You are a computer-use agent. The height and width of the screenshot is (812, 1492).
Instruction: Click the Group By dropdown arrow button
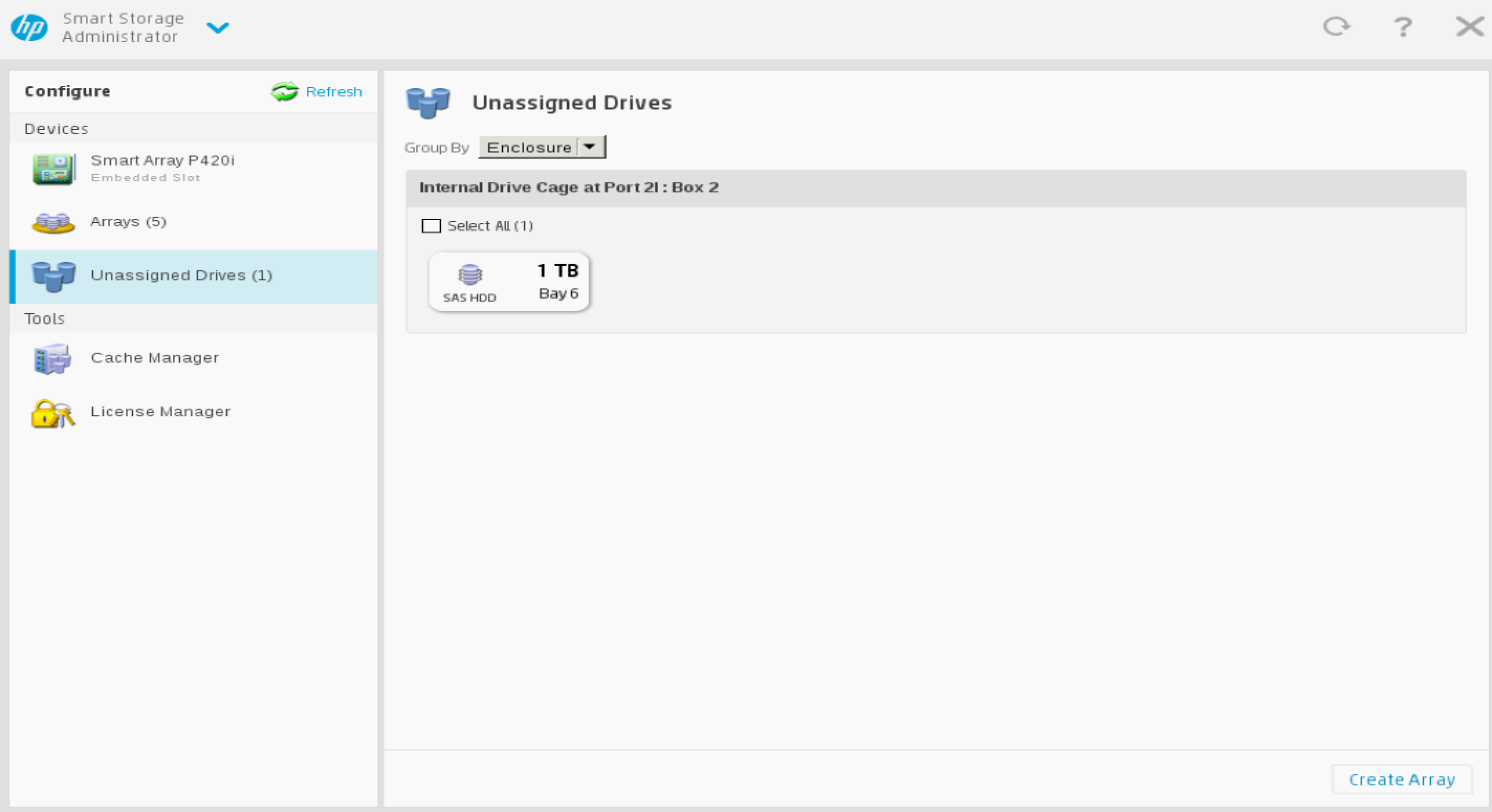[589, 147]
